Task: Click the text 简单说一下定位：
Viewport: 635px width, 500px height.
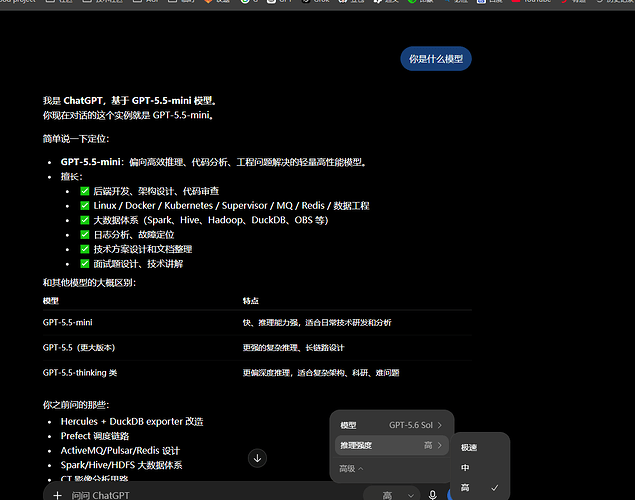Action: tap(76, 139)
